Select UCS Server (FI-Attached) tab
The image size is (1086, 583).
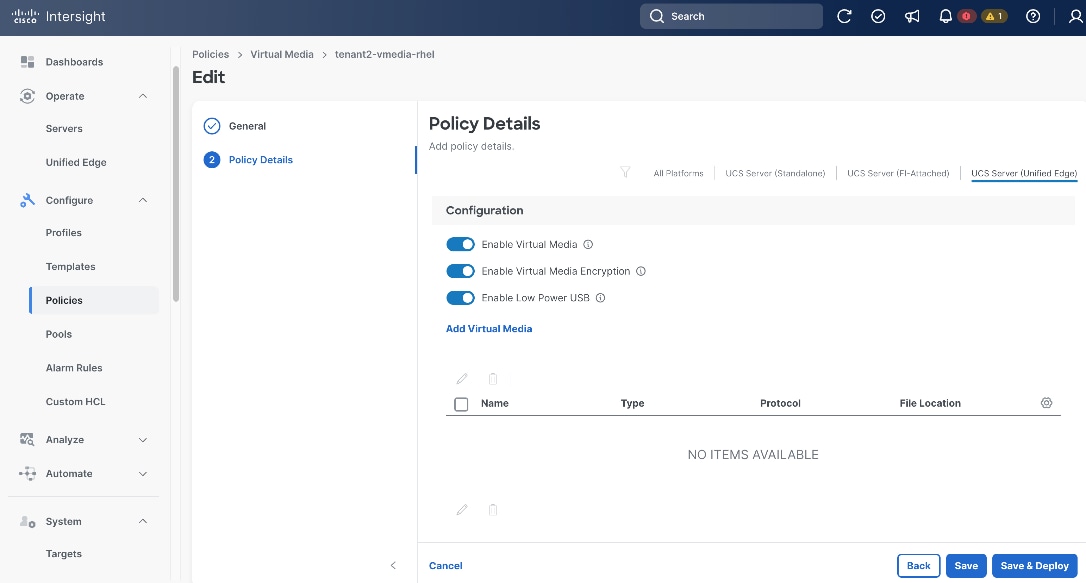898,173
